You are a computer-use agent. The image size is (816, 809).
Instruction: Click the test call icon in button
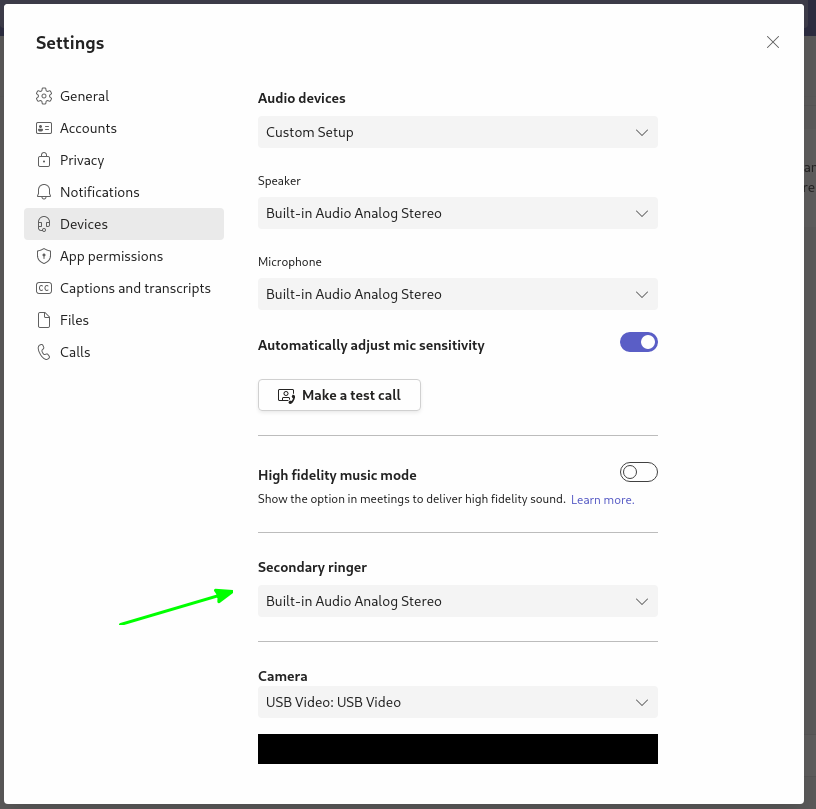pos(286,395)
